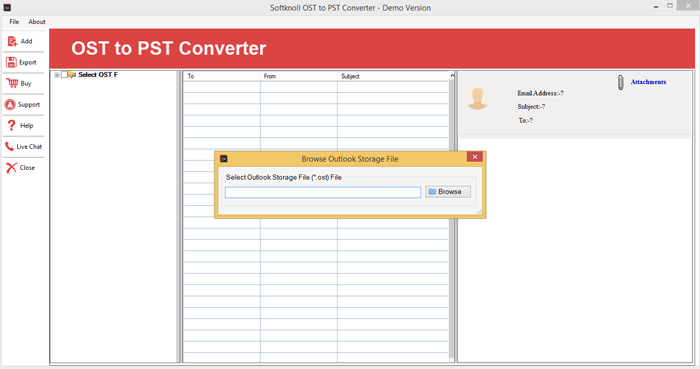
Task: Minimize the converter window
Action: pyautogui.click(x=656, y=7)
